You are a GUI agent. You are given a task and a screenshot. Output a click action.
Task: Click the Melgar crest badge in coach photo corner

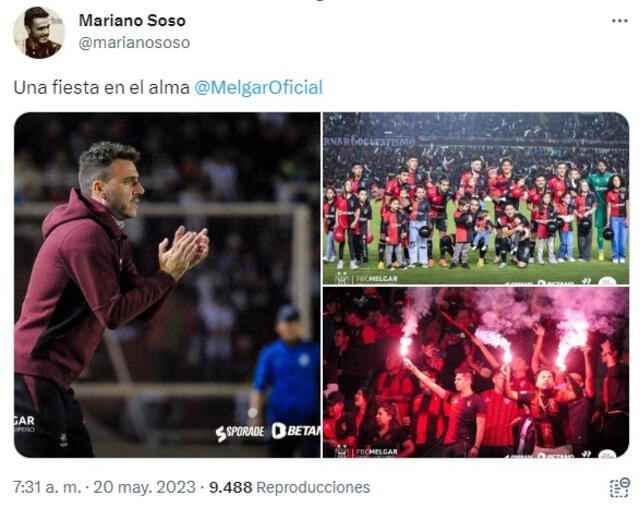point(24,423)
